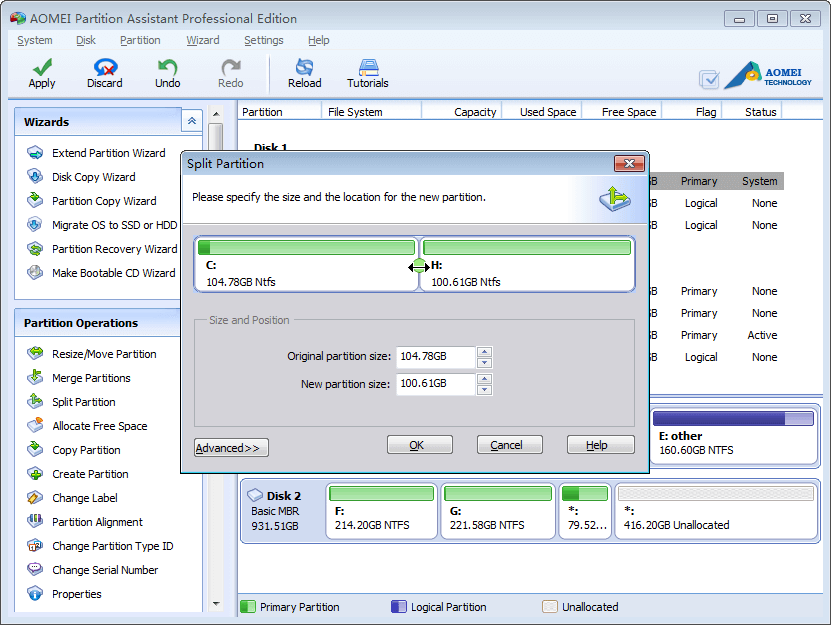Select F: 214.20GB NTFS partition block
Screen dimensions: 831x625
(x=382, y=510)
